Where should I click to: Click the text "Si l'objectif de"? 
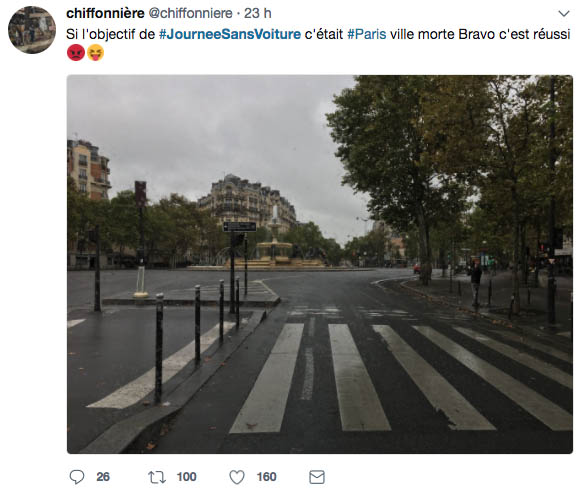pyautogui.click(x=110, y=34)
